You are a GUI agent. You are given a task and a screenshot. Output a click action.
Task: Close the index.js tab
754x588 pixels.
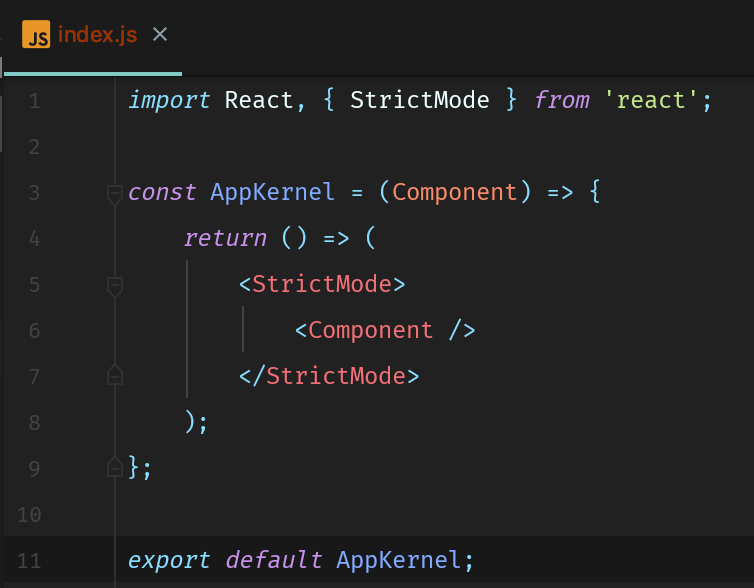point(160,35)
